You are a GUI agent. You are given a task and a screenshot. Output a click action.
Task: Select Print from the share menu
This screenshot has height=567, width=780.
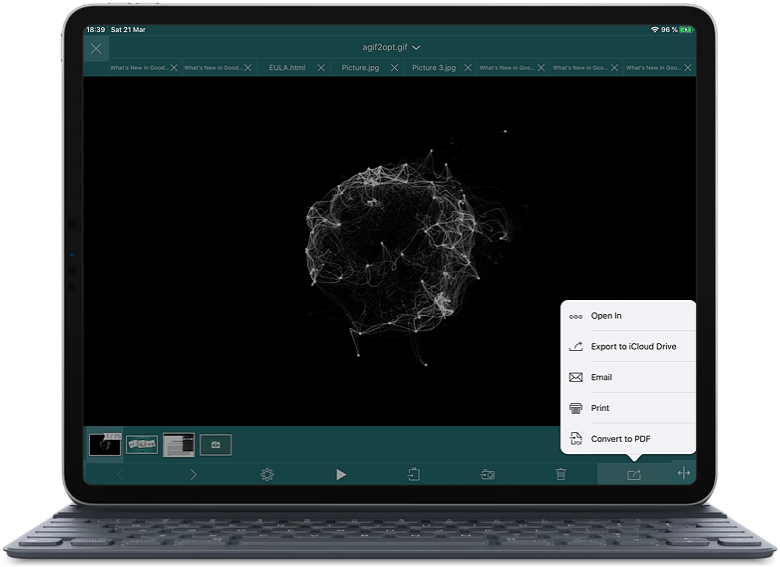tap(628, 408)
